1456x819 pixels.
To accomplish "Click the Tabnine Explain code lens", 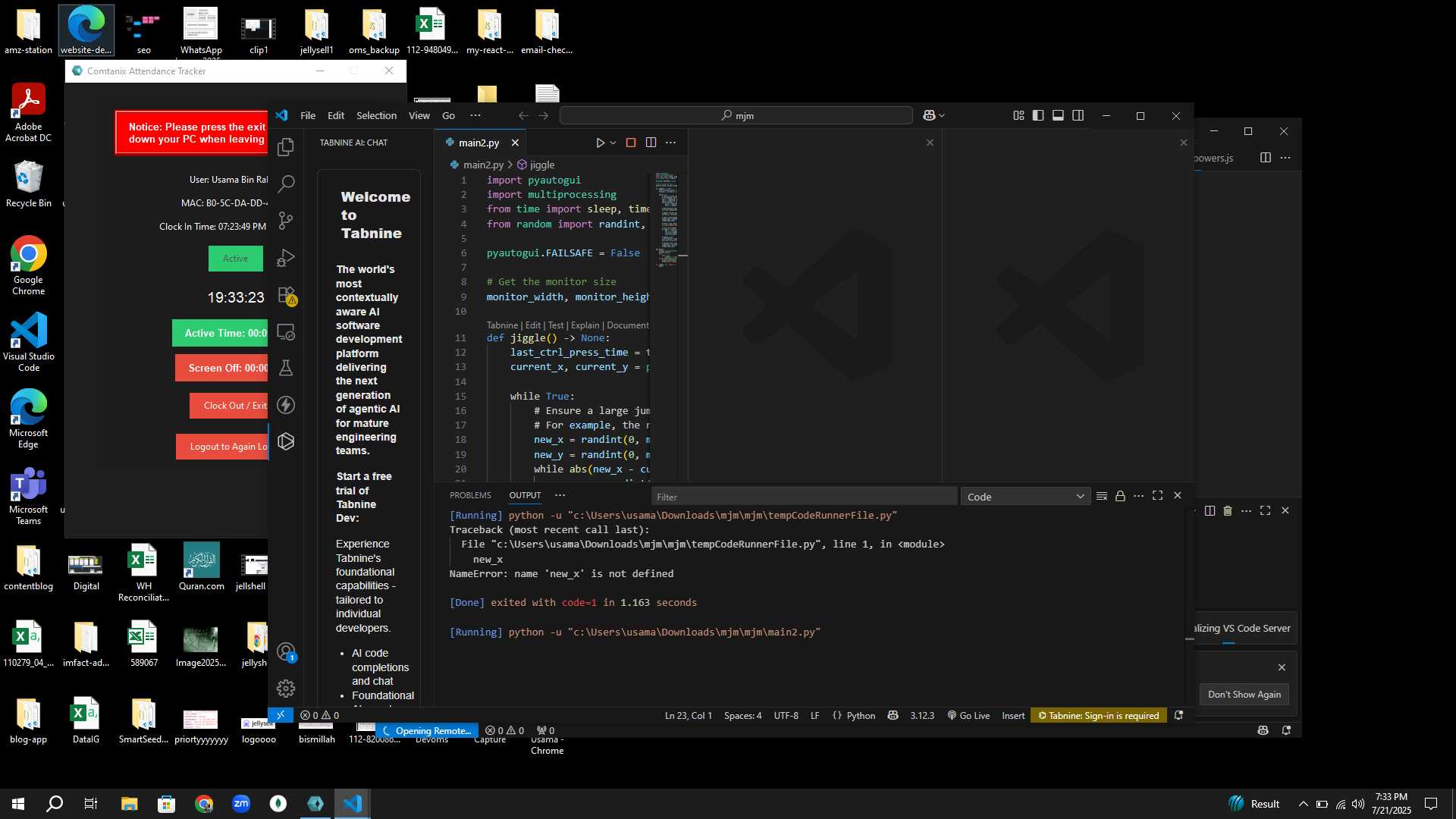I will 585,325.
